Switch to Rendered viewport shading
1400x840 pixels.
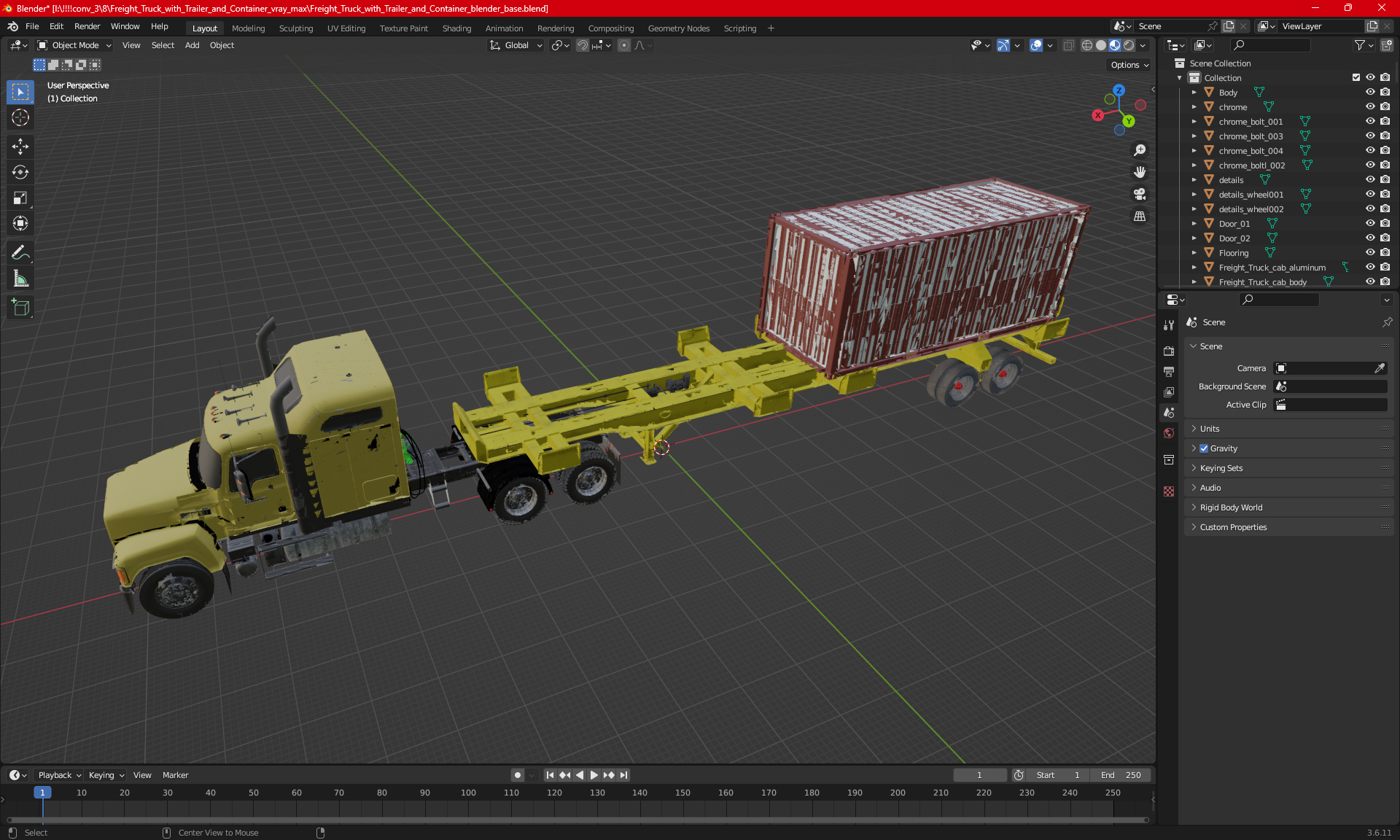[x=1129, y=45]
